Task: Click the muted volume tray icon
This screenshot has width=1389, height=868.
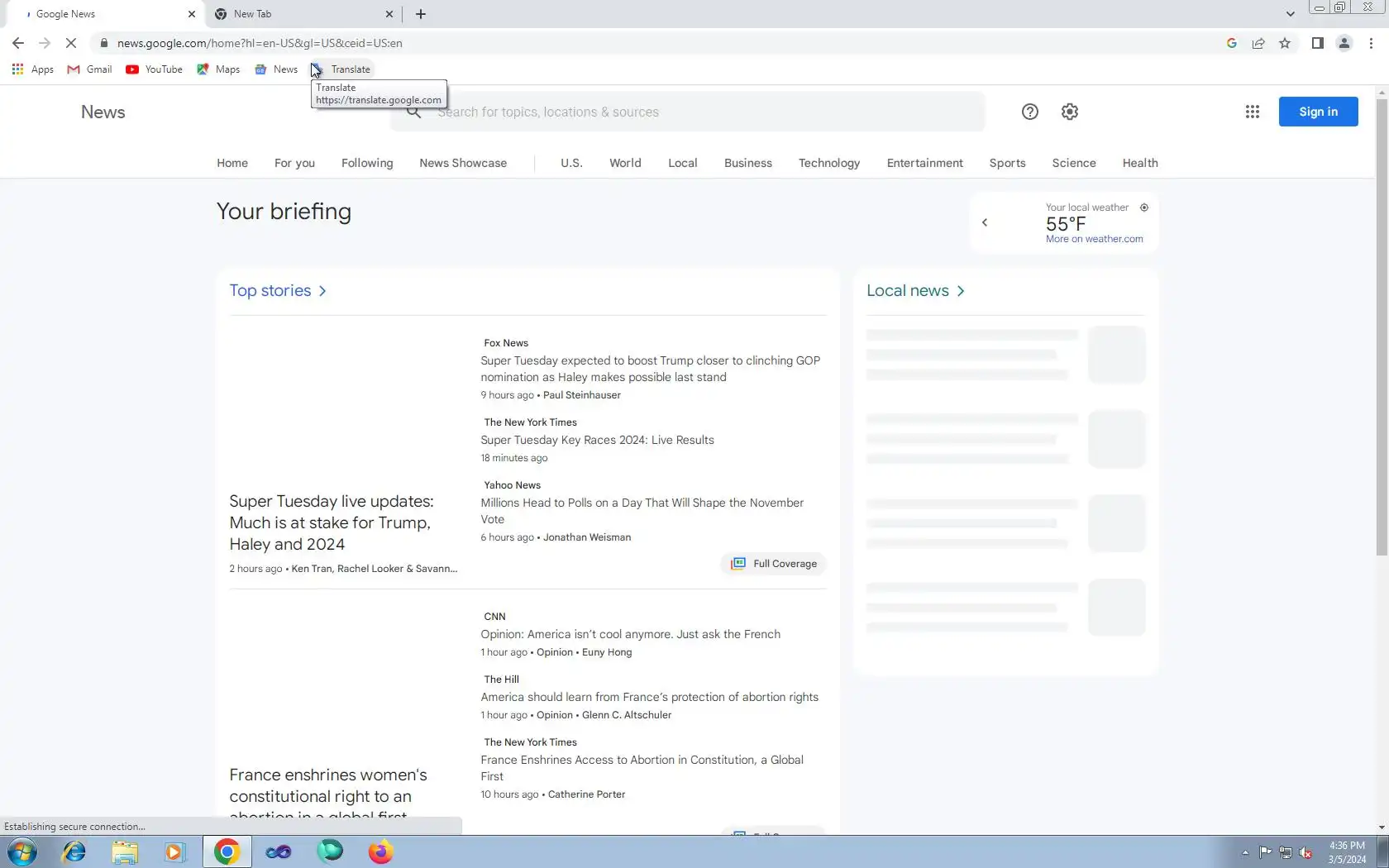Action: pos(1305,852)
